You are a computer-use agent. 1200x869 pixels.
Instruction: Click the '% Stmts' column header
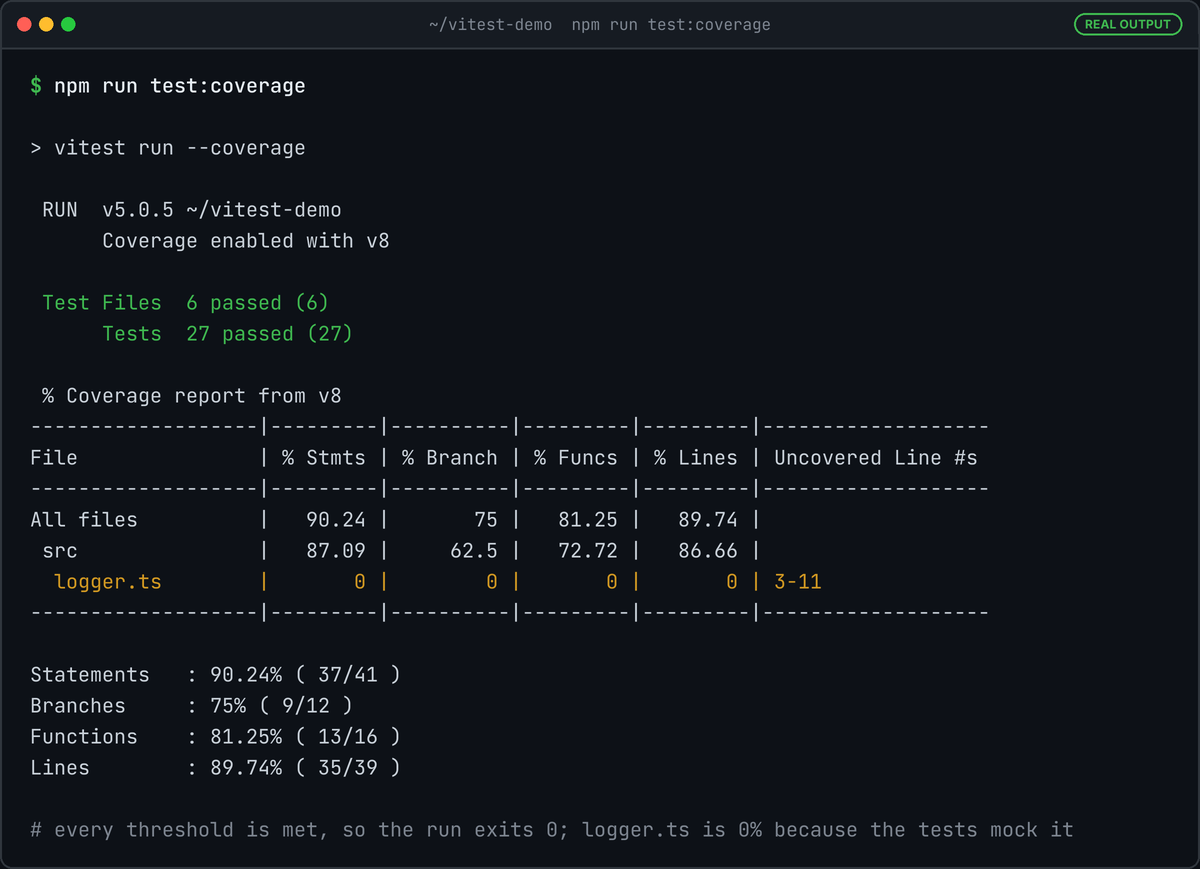(x=323, y=458)
